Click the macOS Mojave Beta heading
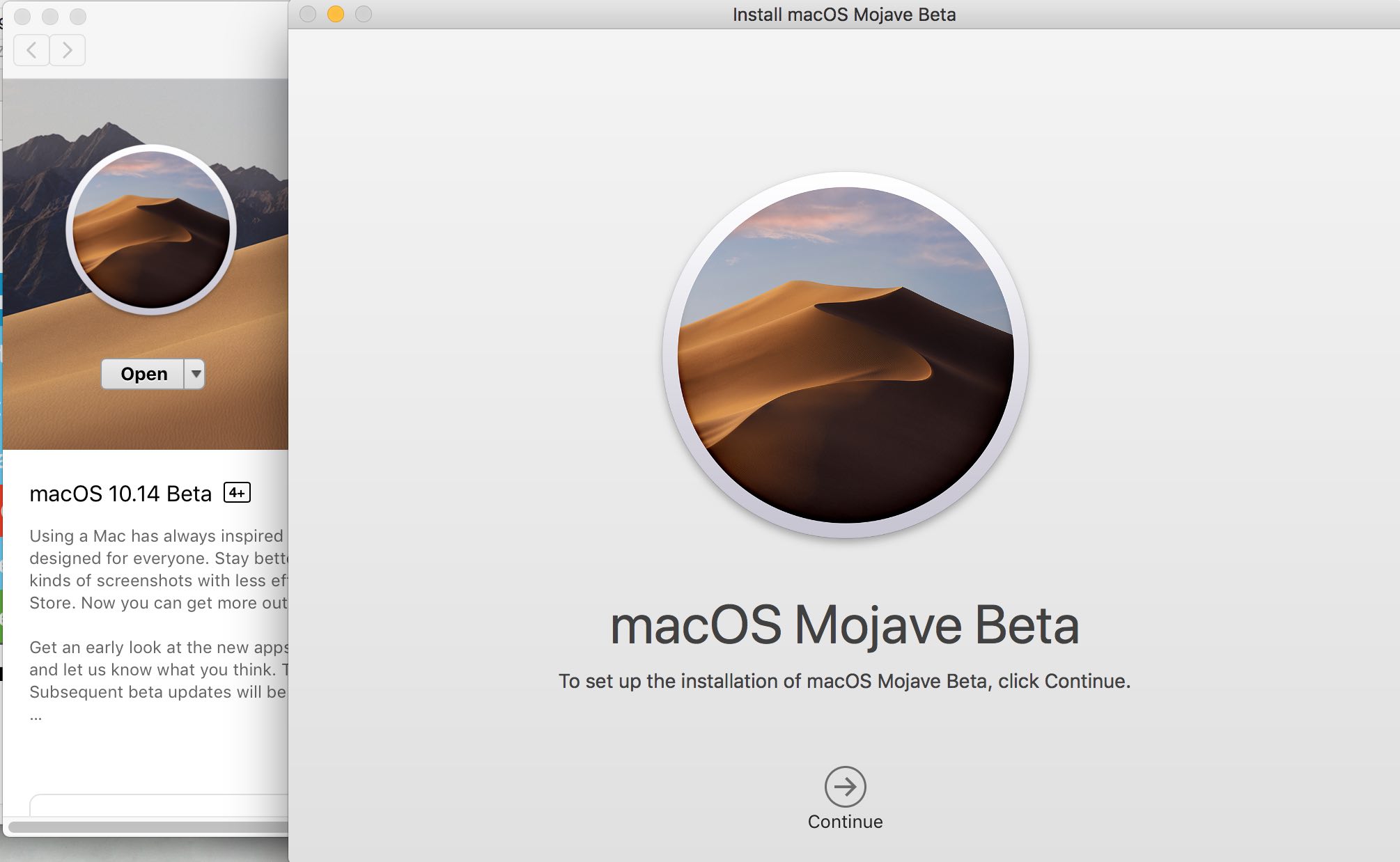 [x=845, y=626]
